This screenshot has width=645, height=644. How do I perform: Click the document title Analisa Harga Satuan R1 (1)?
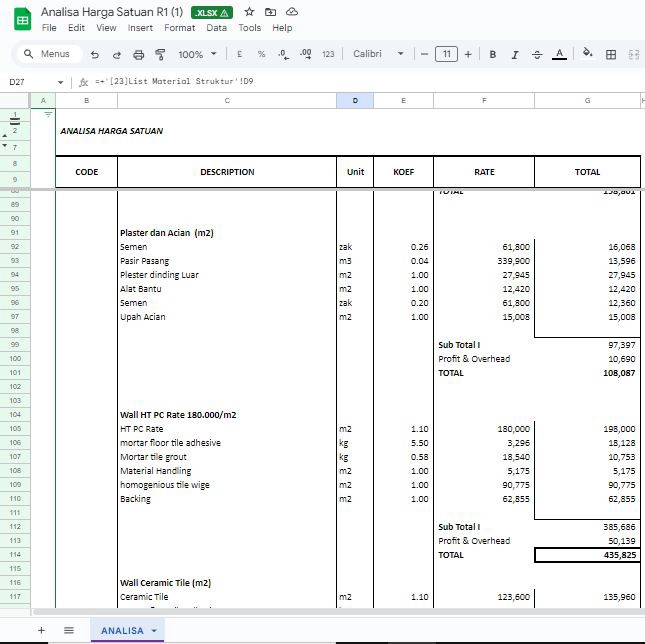tap(112, 12)
